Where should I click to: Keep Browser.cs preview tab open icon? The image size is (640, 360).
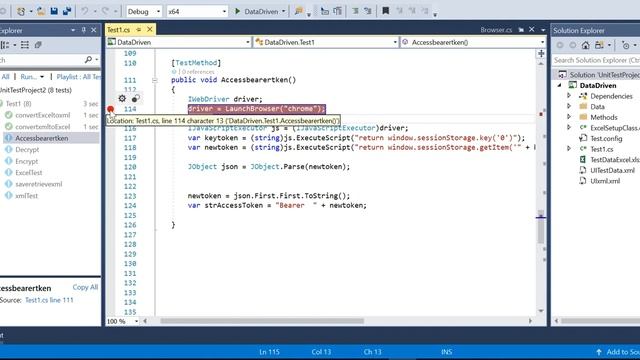[521, 30]
